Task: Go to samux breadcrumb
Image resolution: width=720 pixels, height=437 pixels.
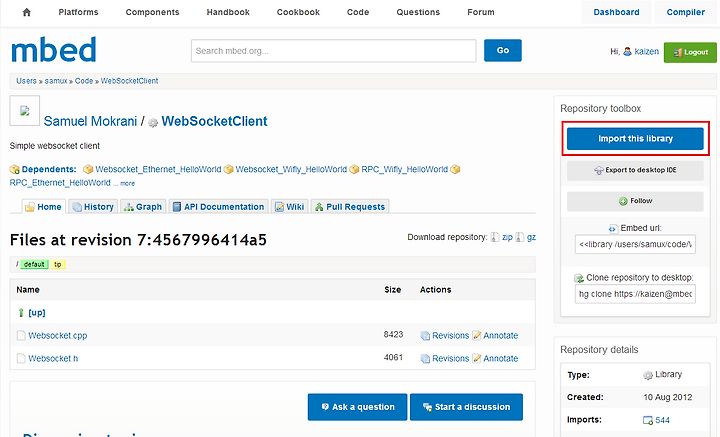Action: [56, 81]
